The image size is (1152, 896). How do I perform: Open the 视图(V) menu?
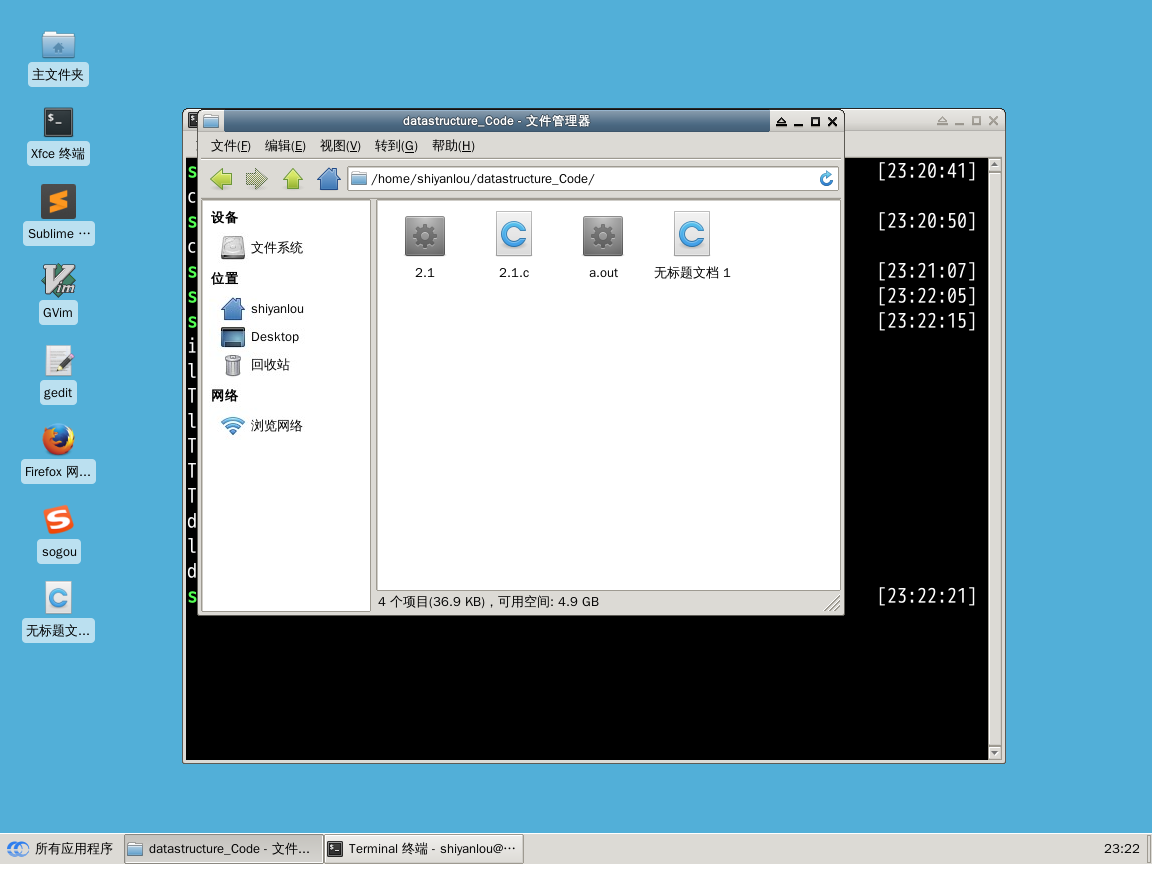(340, 146)
